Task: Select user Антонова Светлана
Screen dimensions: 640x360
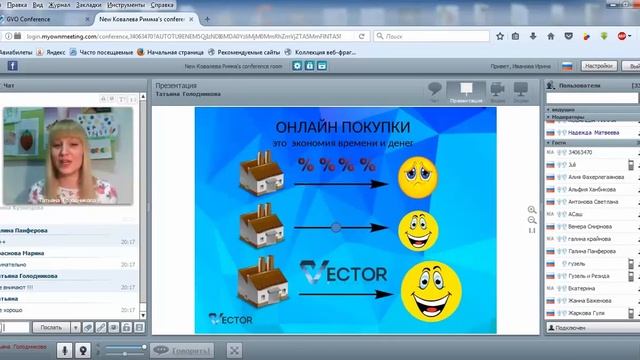Action: pos(592,202)
